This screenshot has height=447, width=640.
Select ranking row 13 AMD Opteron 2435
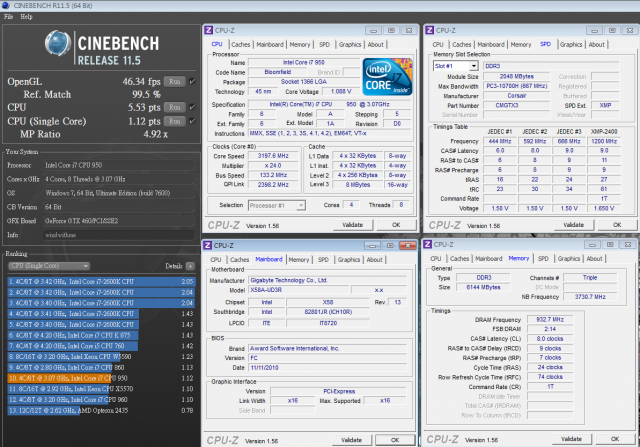101,410
